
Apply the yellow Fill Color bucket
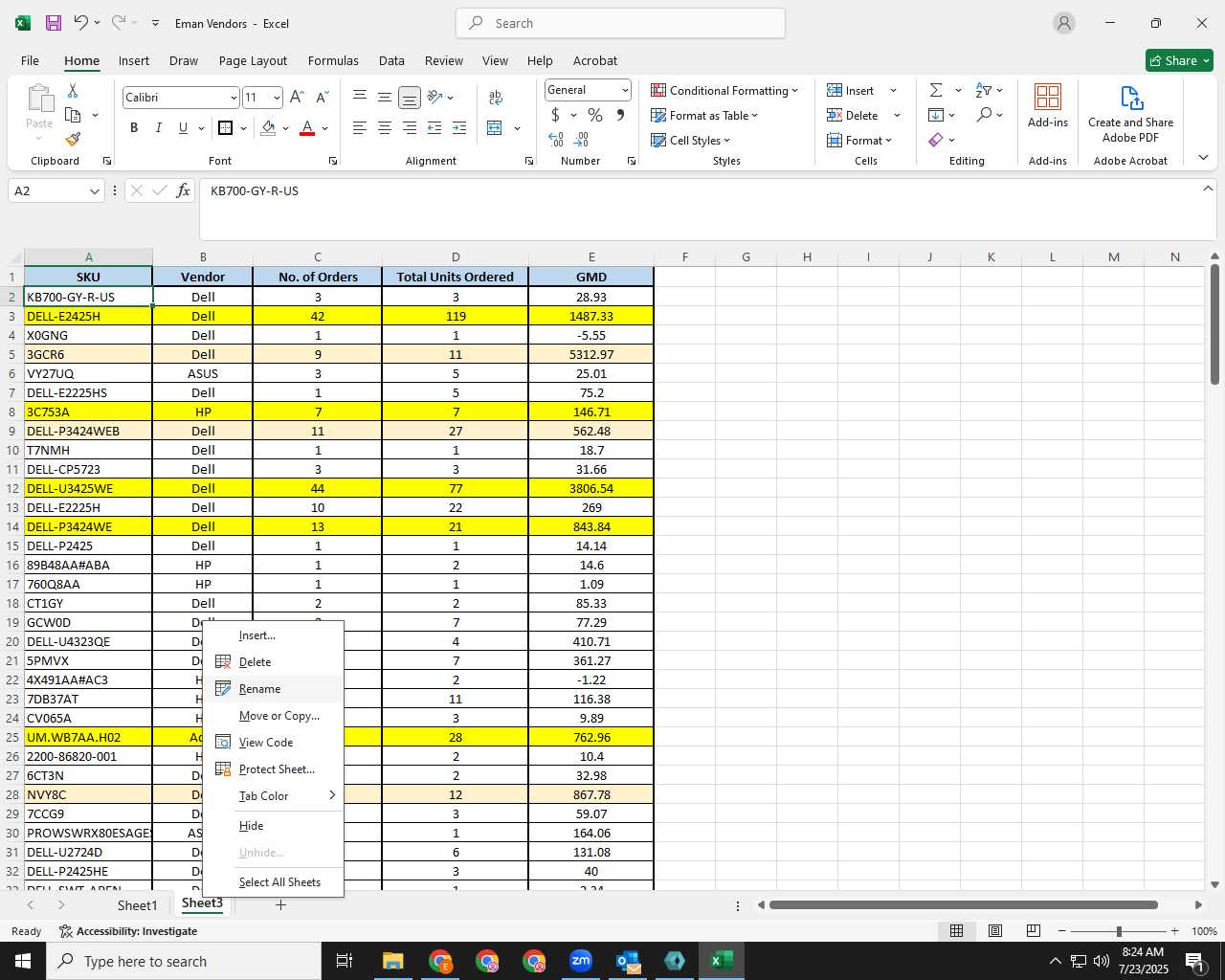pyautogui.click(x=268, y=127)
